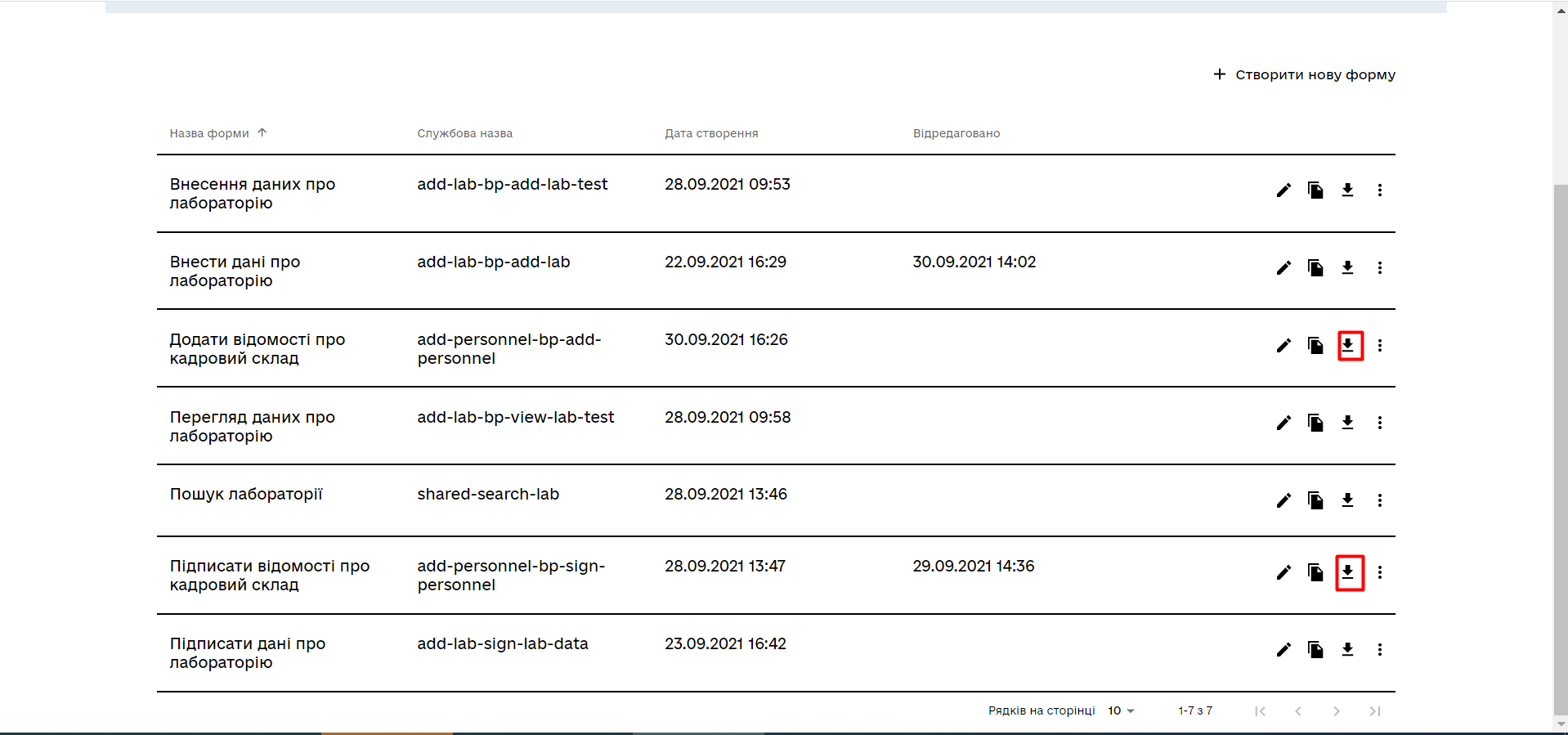The height and width of the screenshot is (735, 1568).
Task: Open more options for add-personnel-bp-add-personnel row
Action: pos(1380,346)
